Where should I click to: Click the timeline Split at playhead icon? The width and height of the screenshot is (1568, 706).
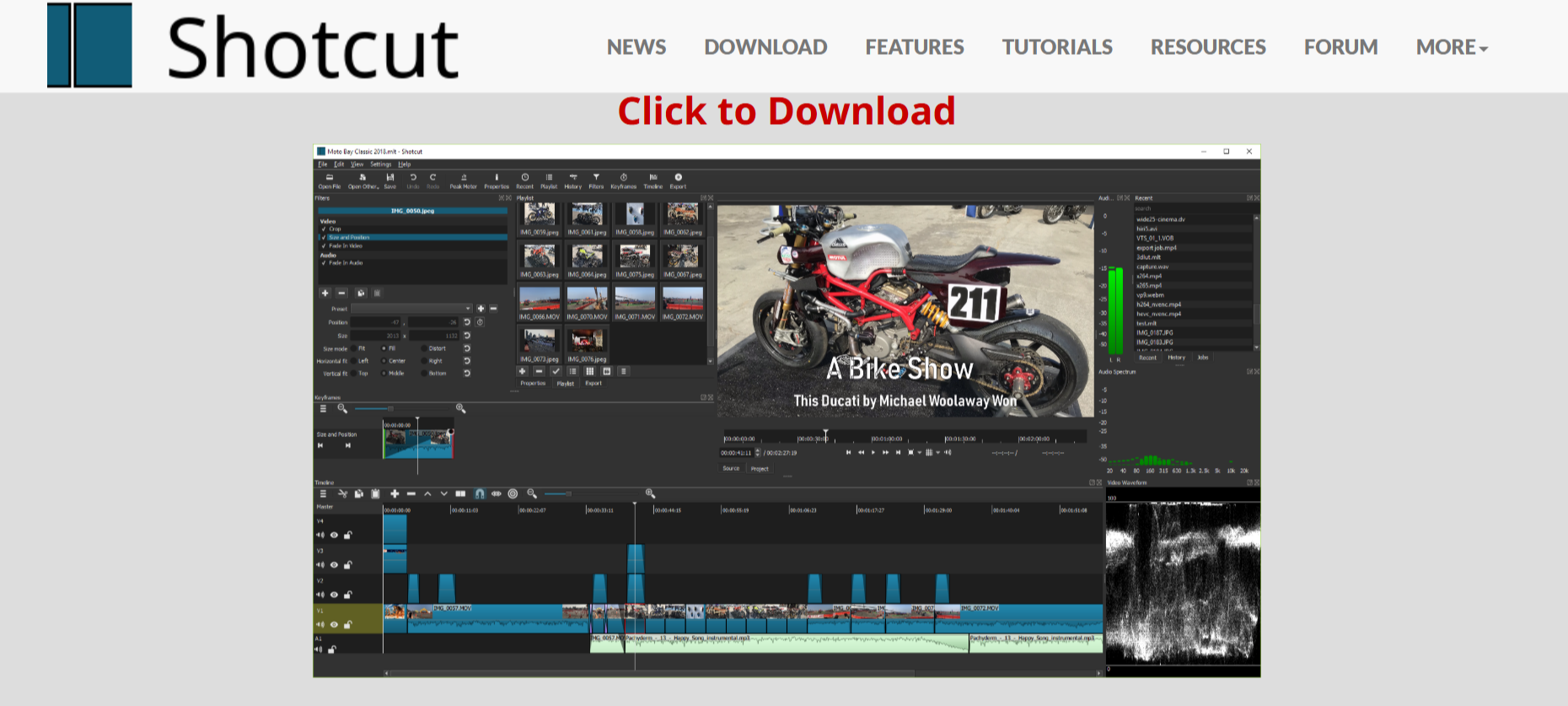coord(460,493)
